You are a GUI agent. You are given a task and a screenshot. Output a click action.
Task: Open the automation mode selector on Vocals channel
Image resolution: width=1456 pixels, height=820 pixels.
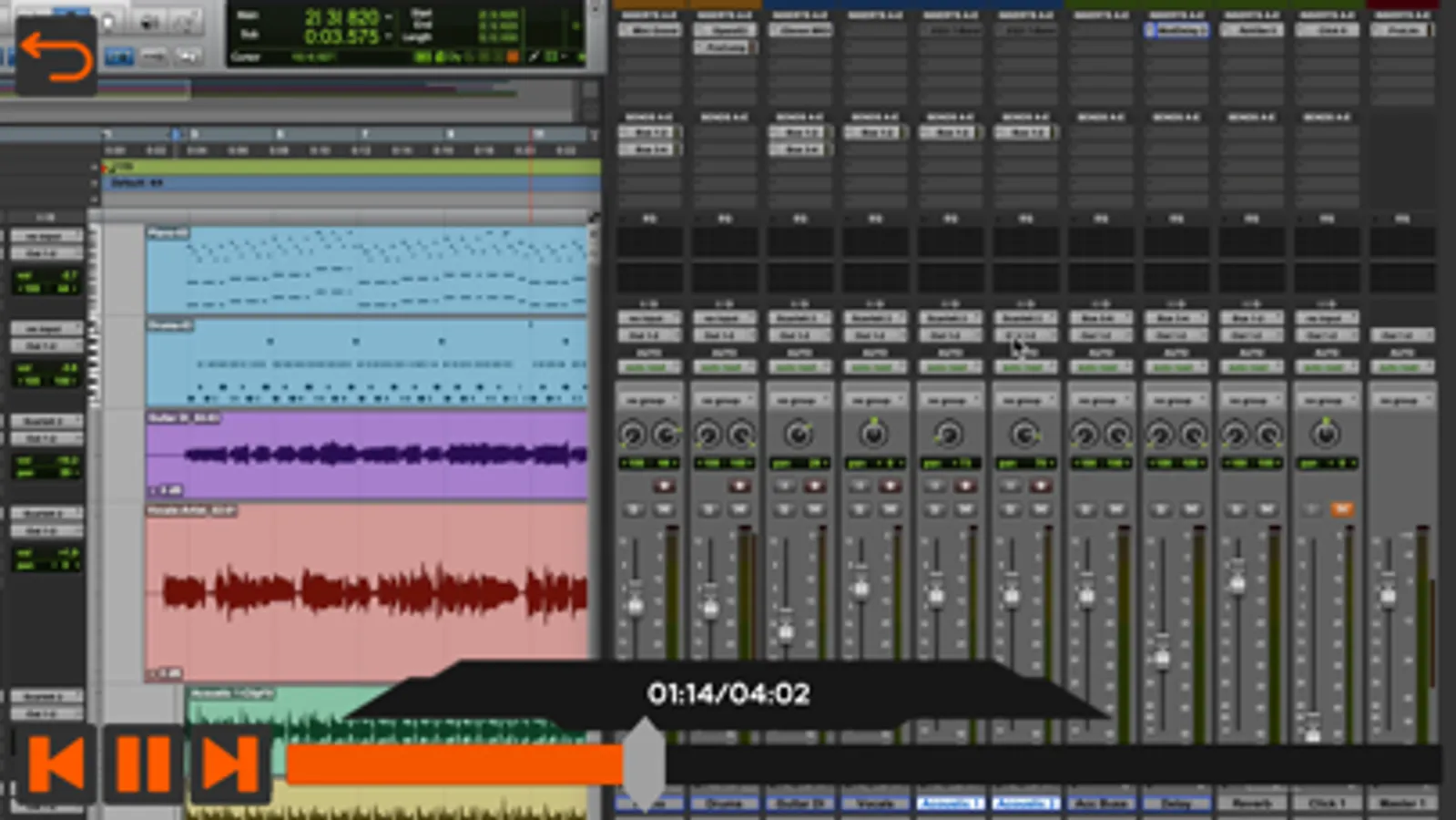874,367
